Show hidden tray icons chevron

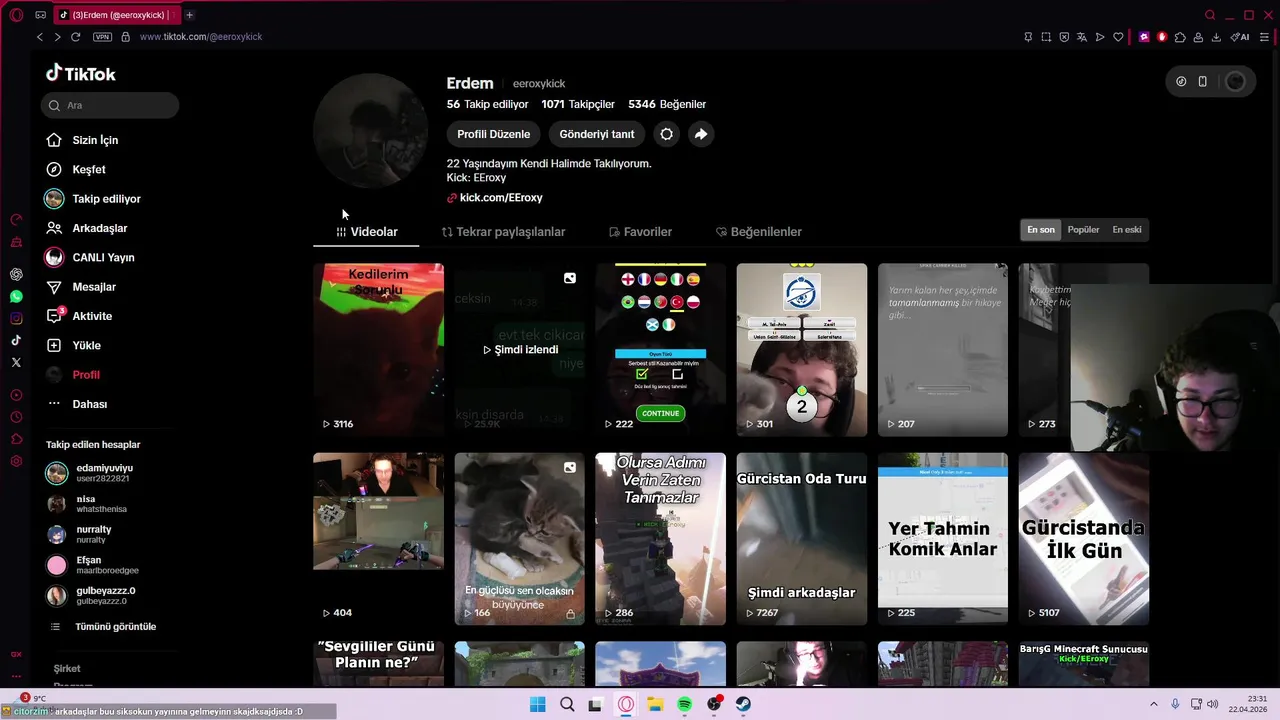click(1153, 704)
